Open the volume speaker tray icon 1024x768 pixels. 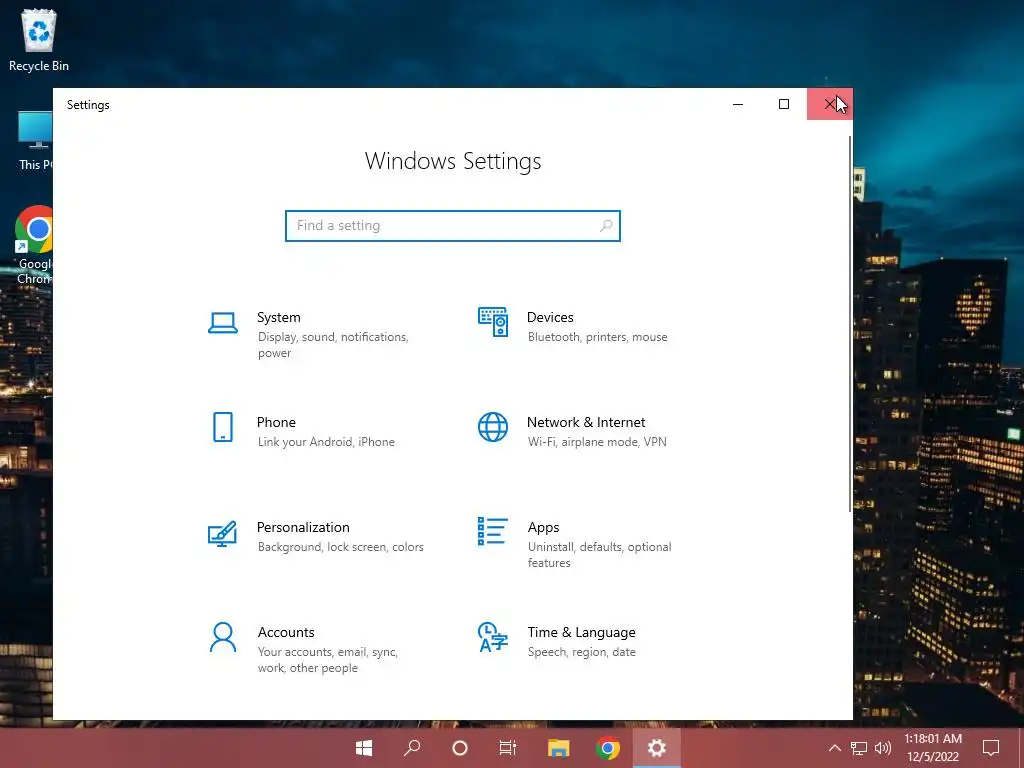click(883, 748)
